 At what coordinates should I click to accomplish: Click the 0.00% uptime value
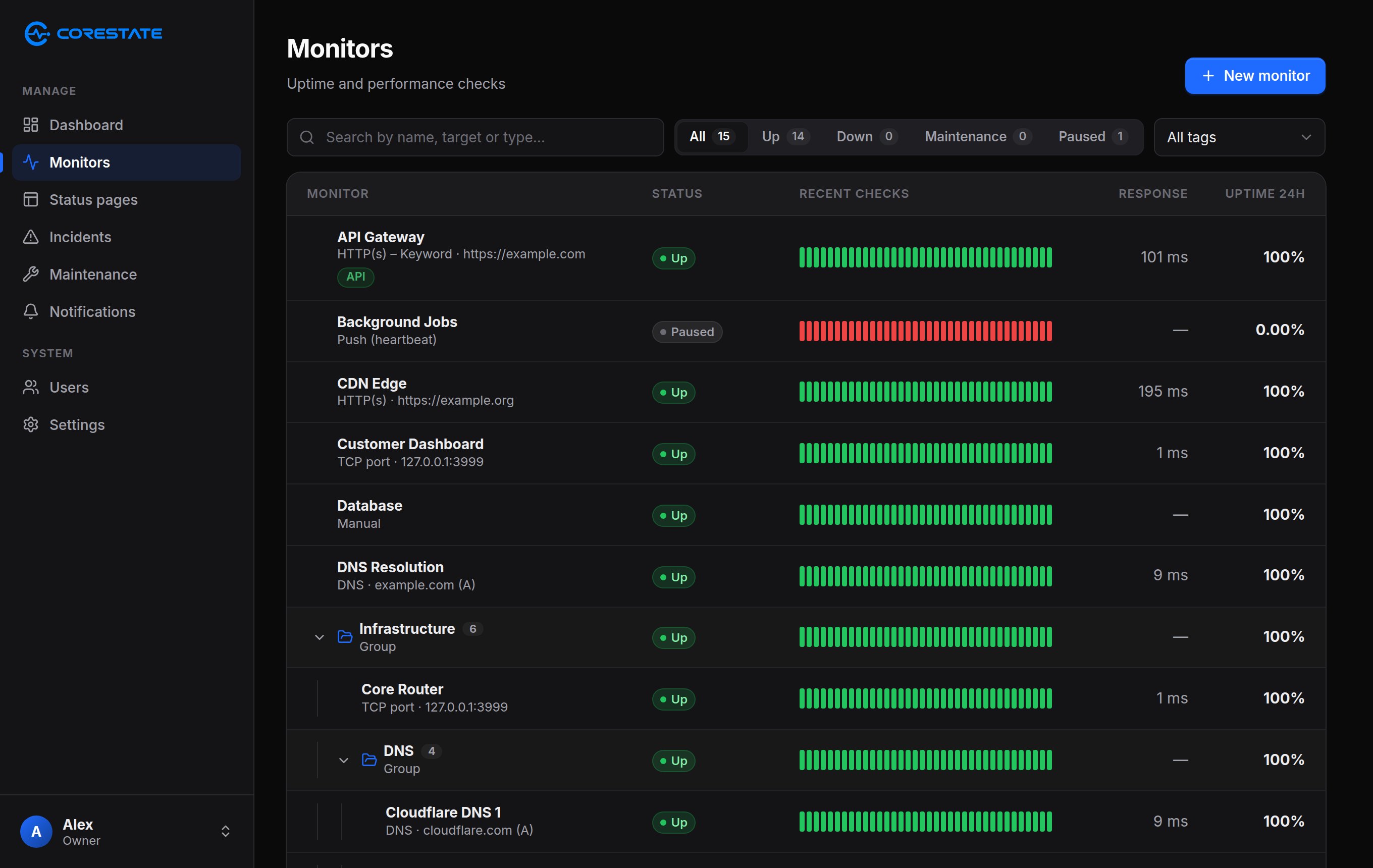coord(1280,330)
